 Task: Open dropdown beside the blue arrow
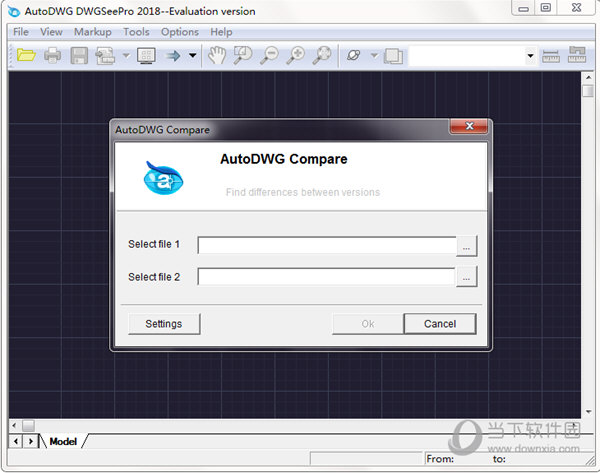pyautogui.click(x=193, y=55)
